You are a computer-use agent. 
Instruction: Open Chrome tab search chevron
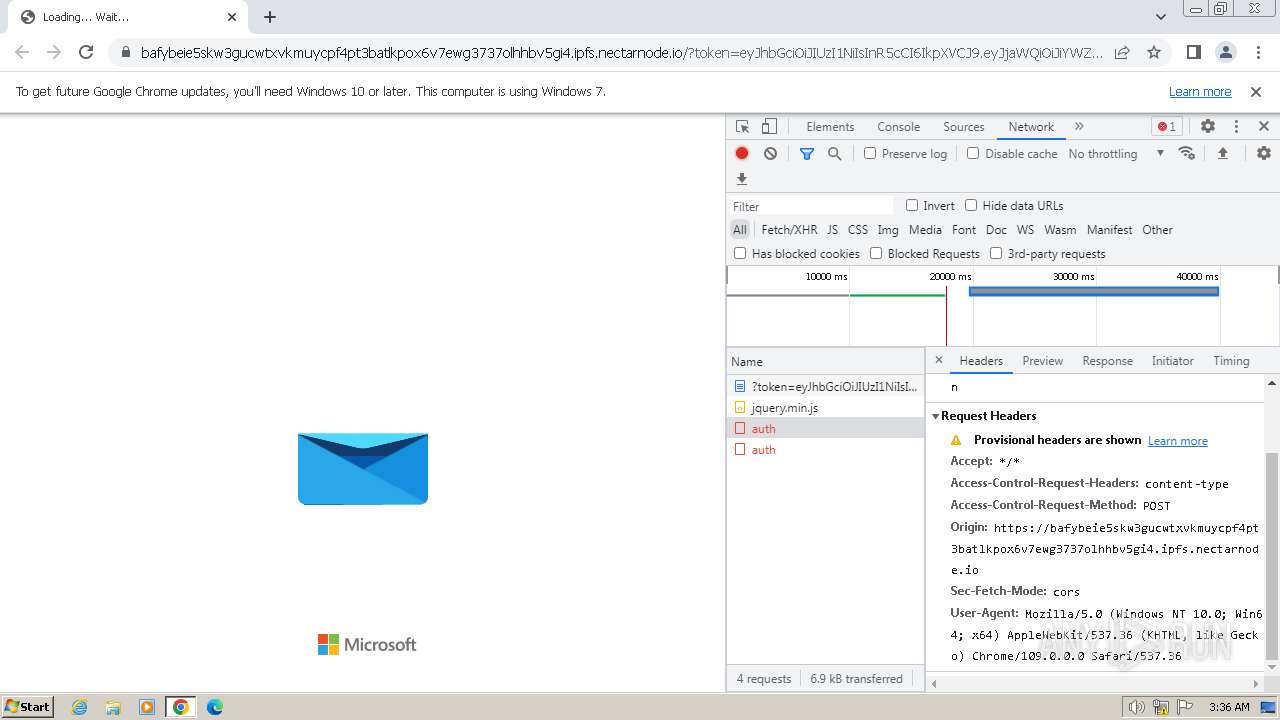pyautogui.click(x=1161, y=17)
